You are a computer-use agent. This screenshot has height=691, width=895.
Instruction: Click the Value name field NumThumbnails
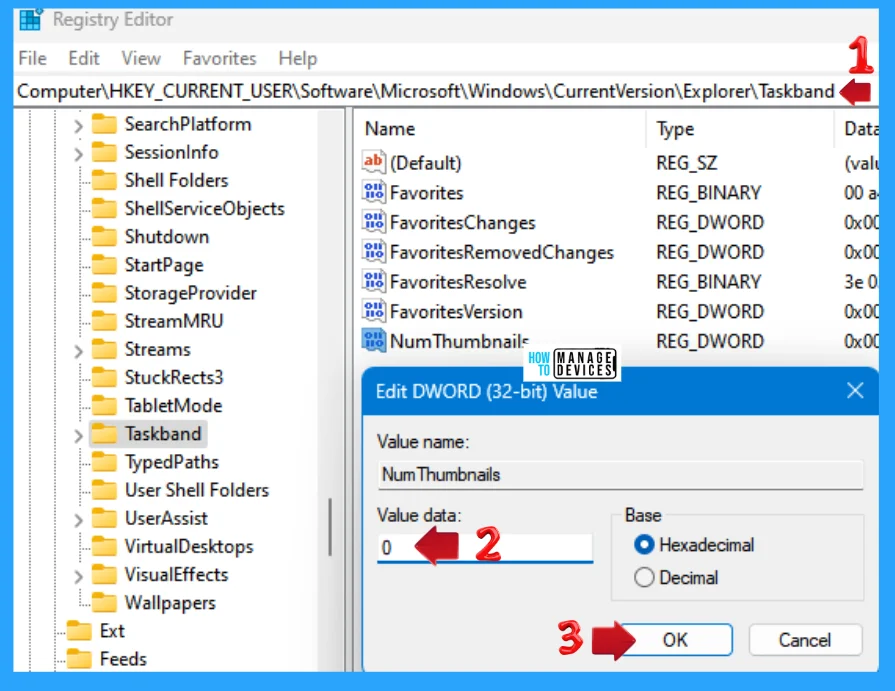pos(620,475)
